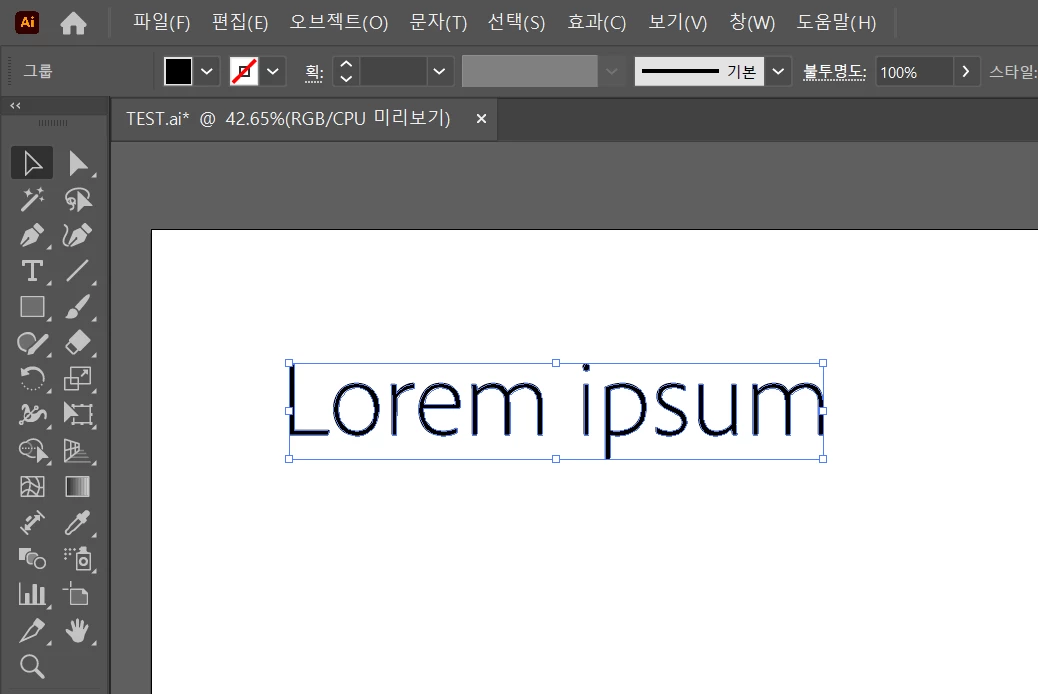Image resolution: width=1038 pixels, height=694 pixels.
Task: Expand the opacity slider arrow
Action: (x=966, y=72)
